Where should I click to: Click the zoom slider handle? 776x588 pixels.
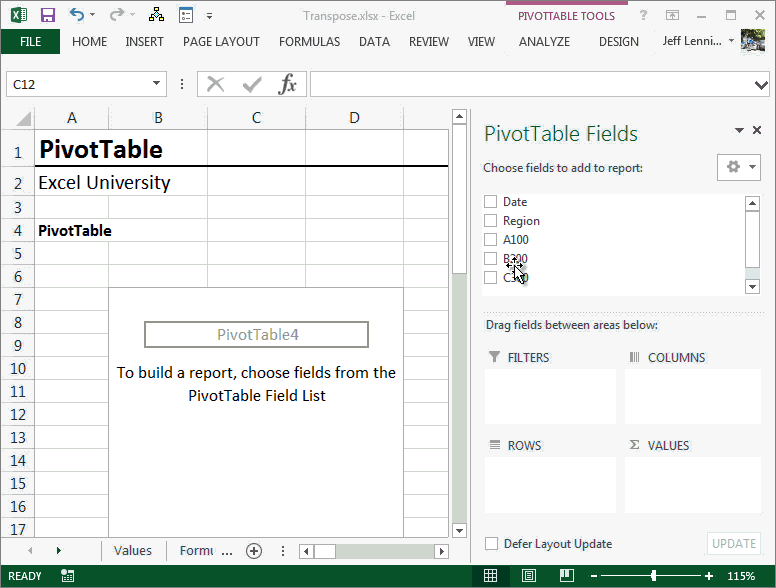(654, 576)
